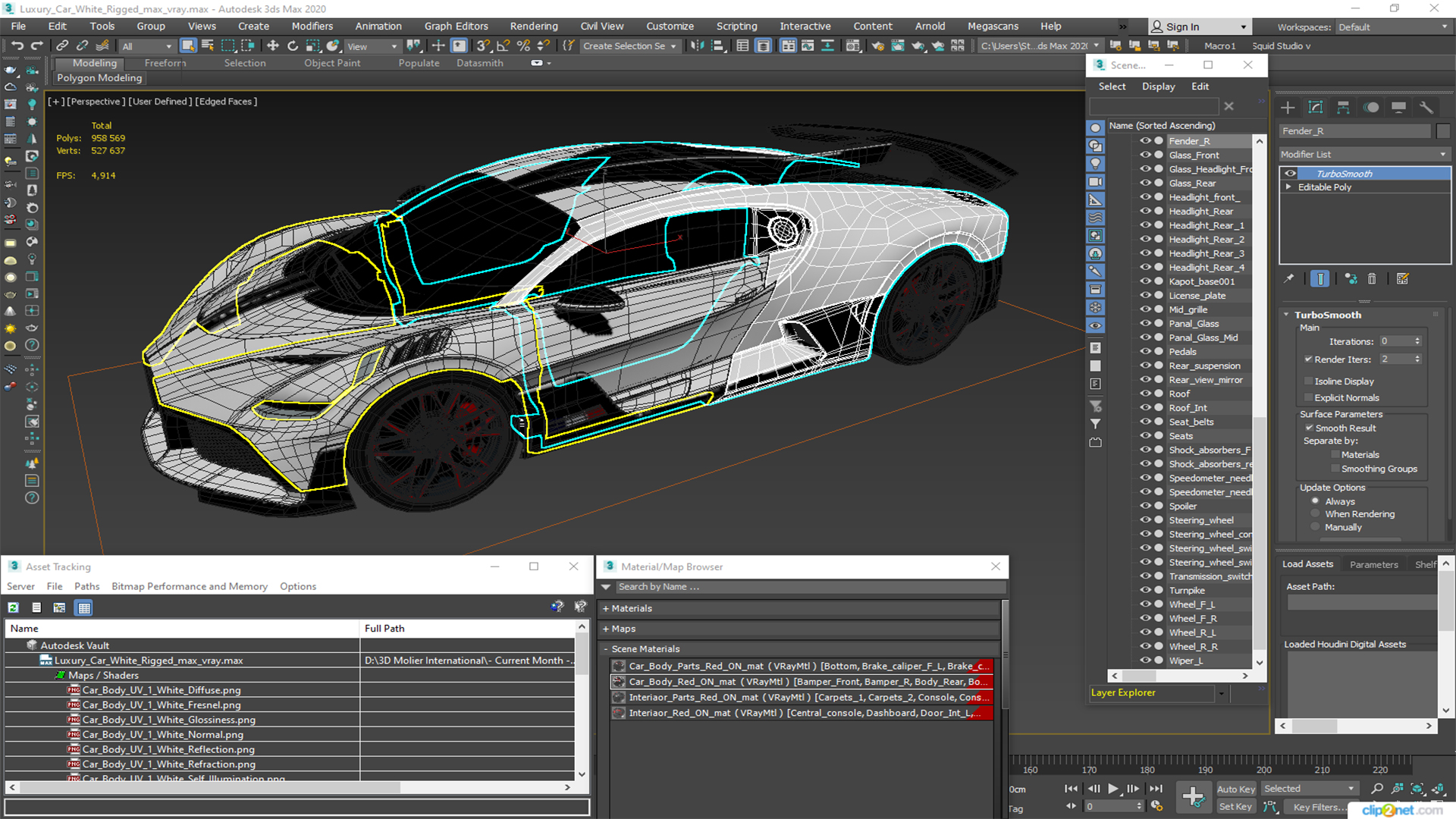
Task: Click Zoom Extents All Selected icon
Action: (x=1437, y=789)
